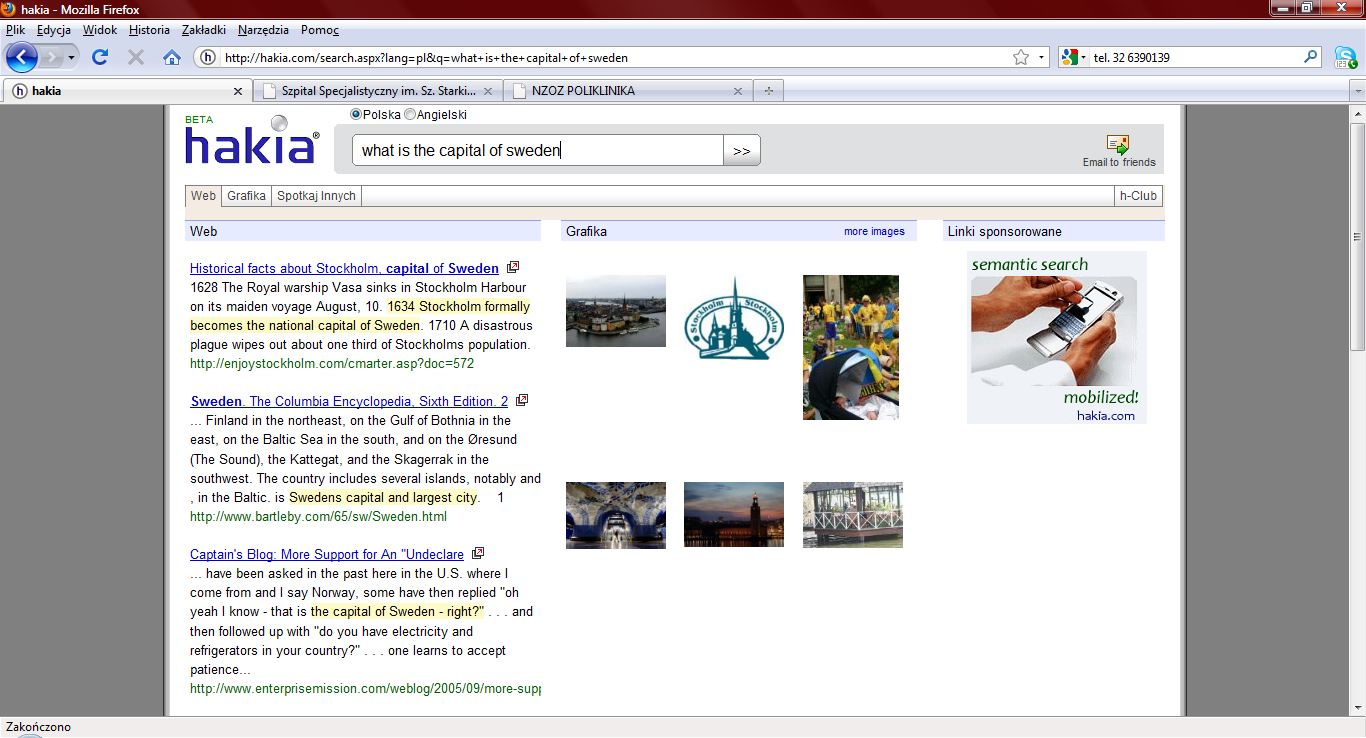
Task: Open the h-Club tab
Action: pos(1138,196)
